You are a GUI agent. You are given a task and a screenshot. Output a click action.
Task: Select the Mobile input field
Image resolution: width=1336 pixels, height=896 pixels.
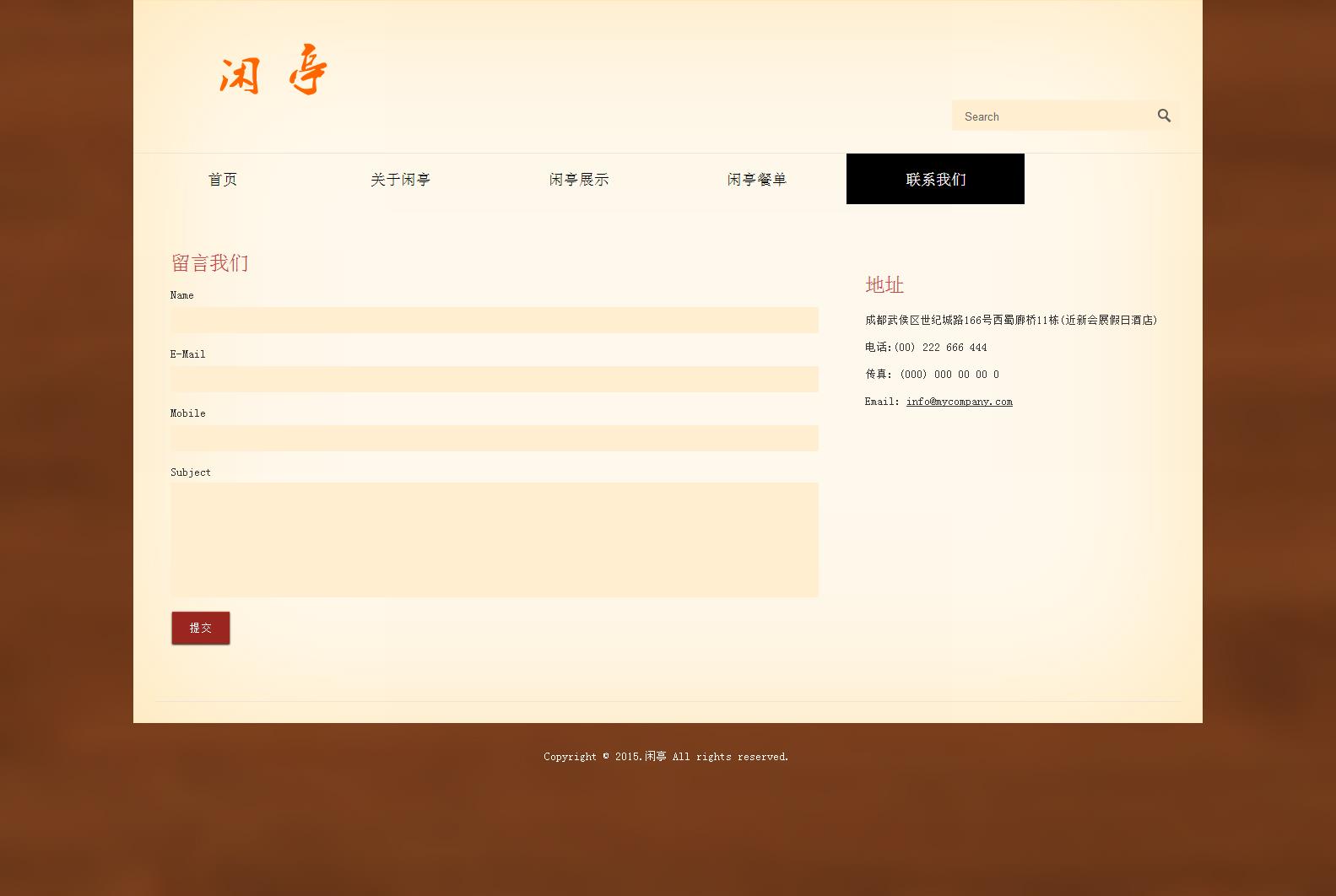pyautogui.click(x=494, y=438)
